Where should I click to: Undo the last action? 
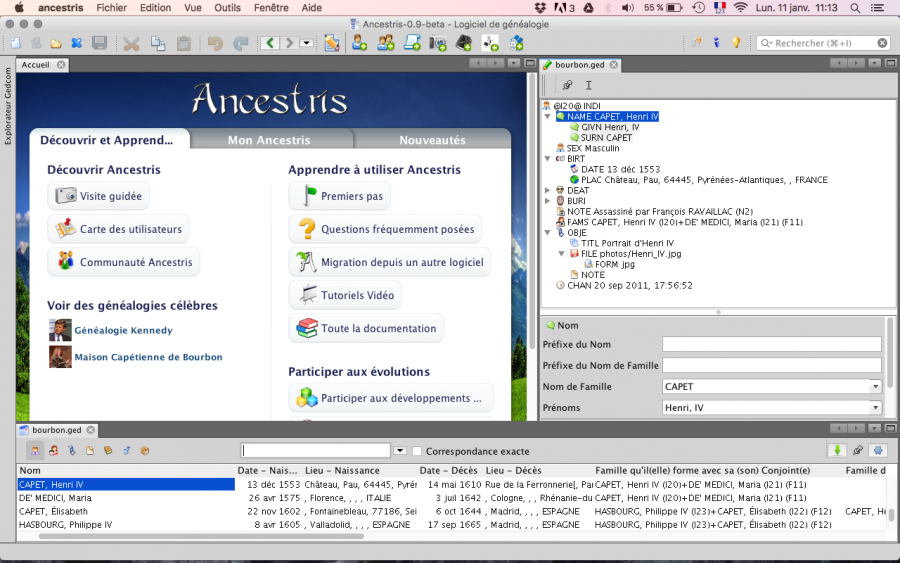coord(215,44)
